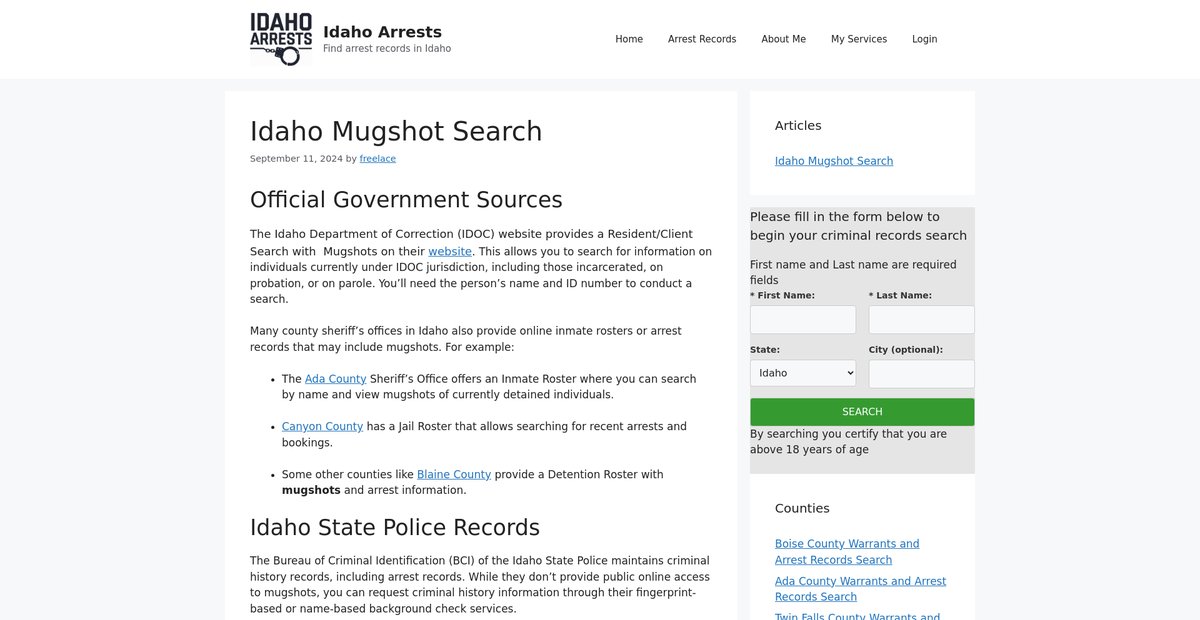
Task: Focus the City (optional) input field
Action: (922, 374)
